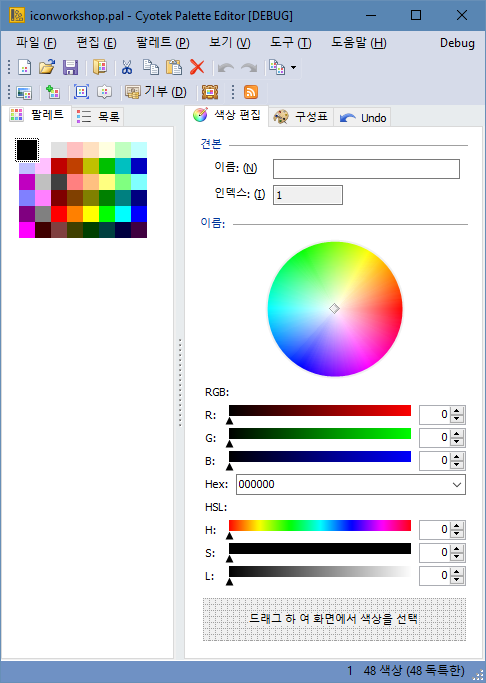The height and width of the screenshot is (683, 486).
Task: Click the add color plus icon
Action: [x=53, y=92]
